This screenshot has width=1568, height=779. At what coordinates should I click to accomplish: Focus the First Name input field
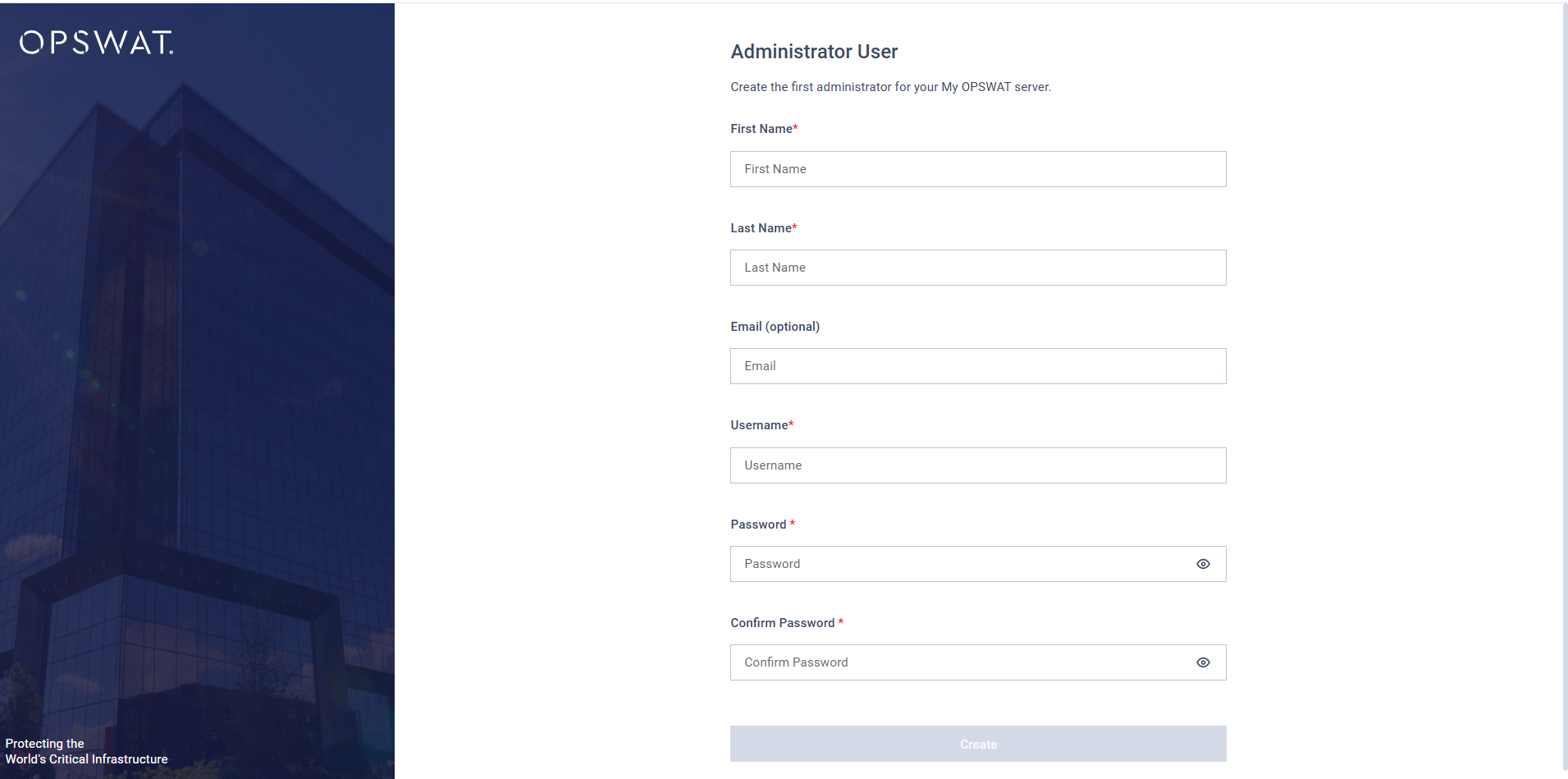click(978, 169)
